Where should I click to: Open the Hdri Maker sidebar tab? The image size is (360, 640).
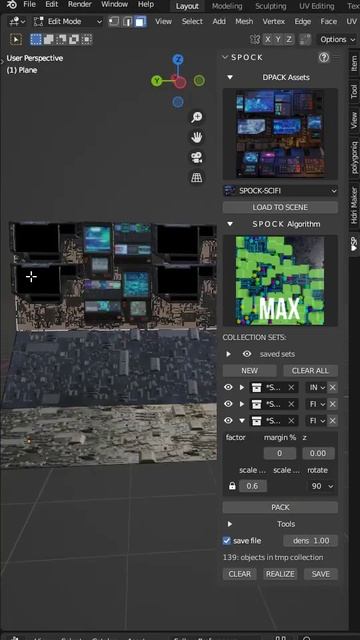tap(354, 205)
